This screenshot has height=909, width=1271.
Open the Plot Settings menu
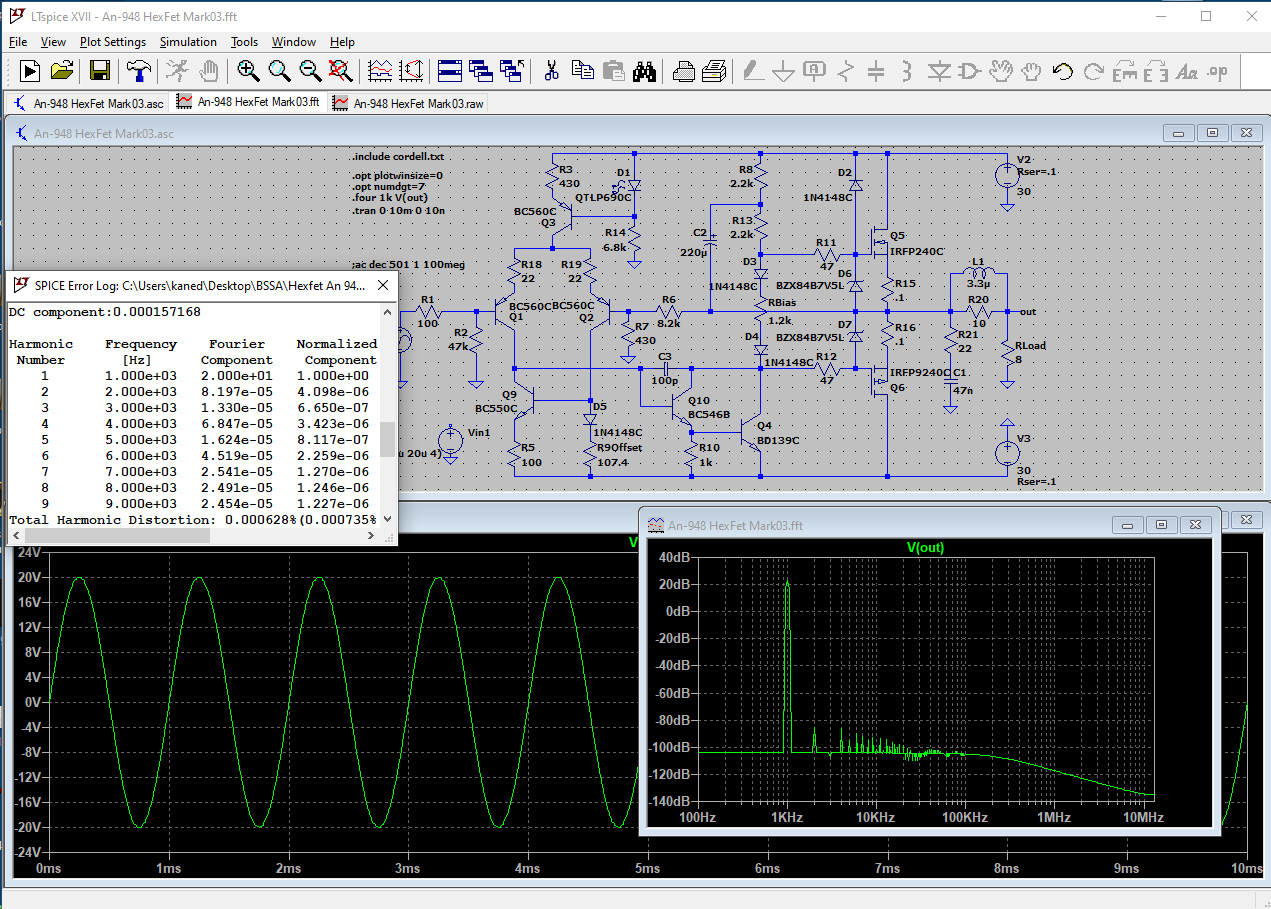113,42
